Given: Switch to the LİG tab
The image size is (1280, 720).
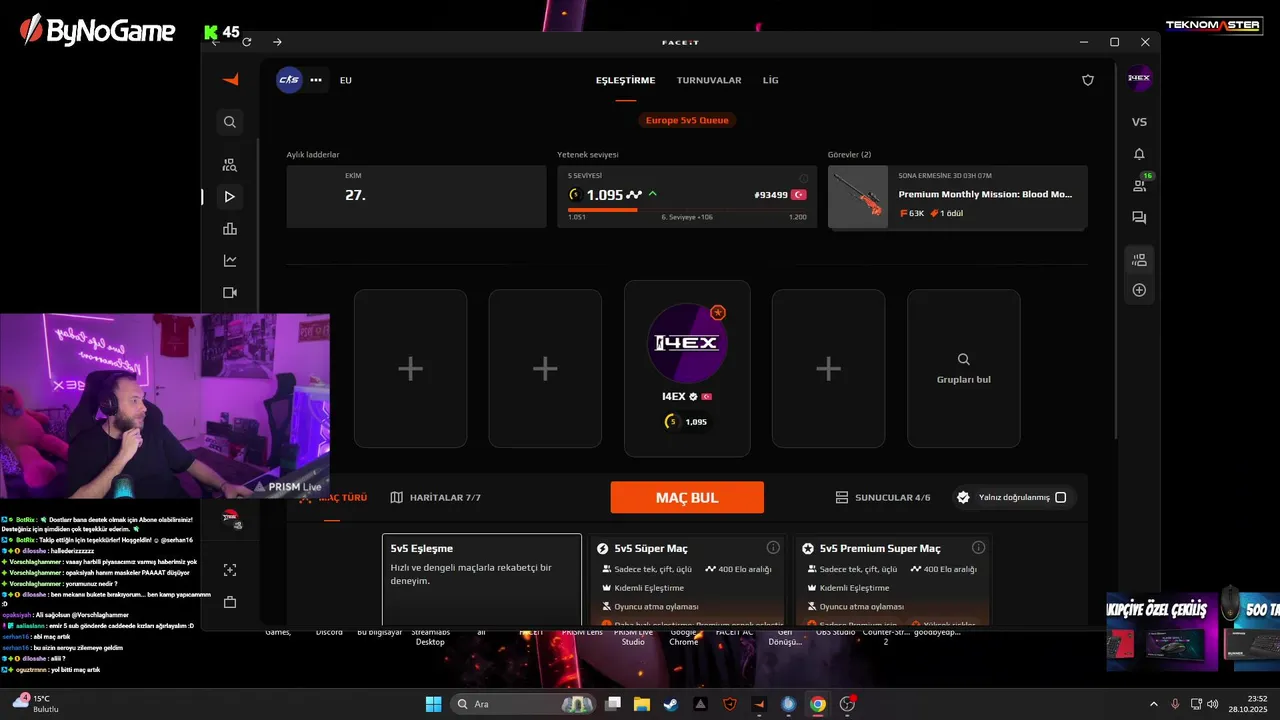Looking at the screenshot, I should [771, 80].
